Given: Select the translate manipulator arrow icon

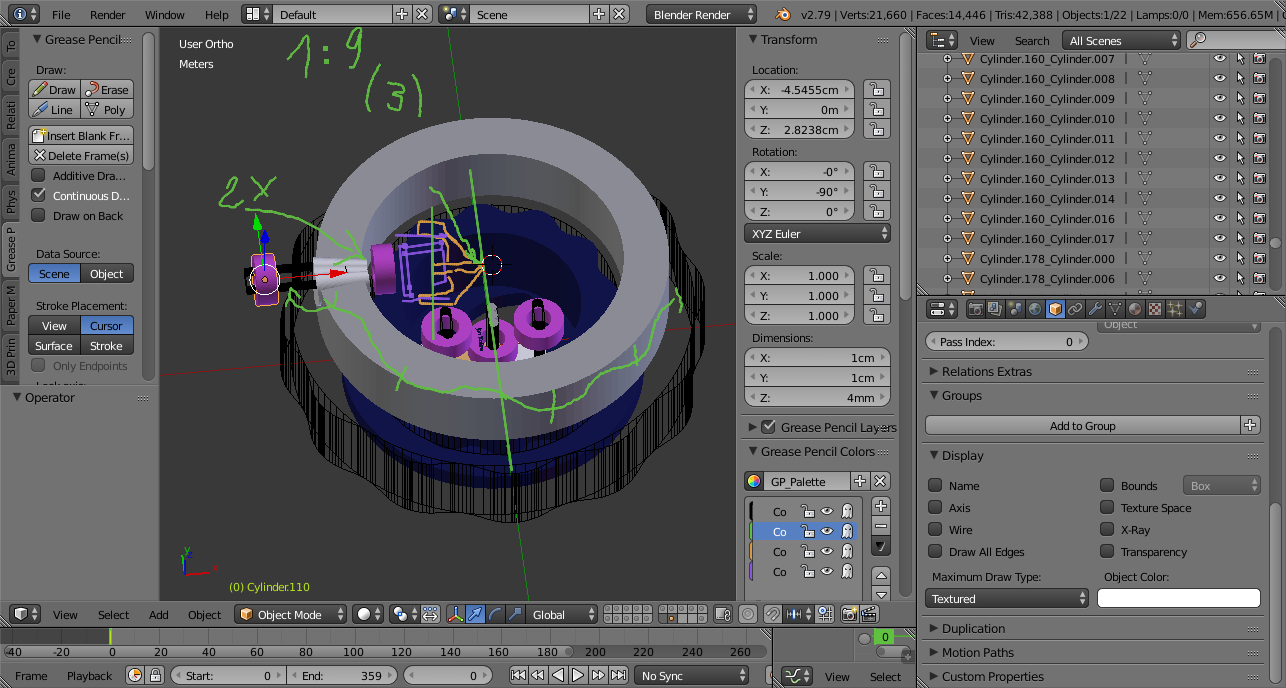Looking at the screenshot, I should (476, 614).
